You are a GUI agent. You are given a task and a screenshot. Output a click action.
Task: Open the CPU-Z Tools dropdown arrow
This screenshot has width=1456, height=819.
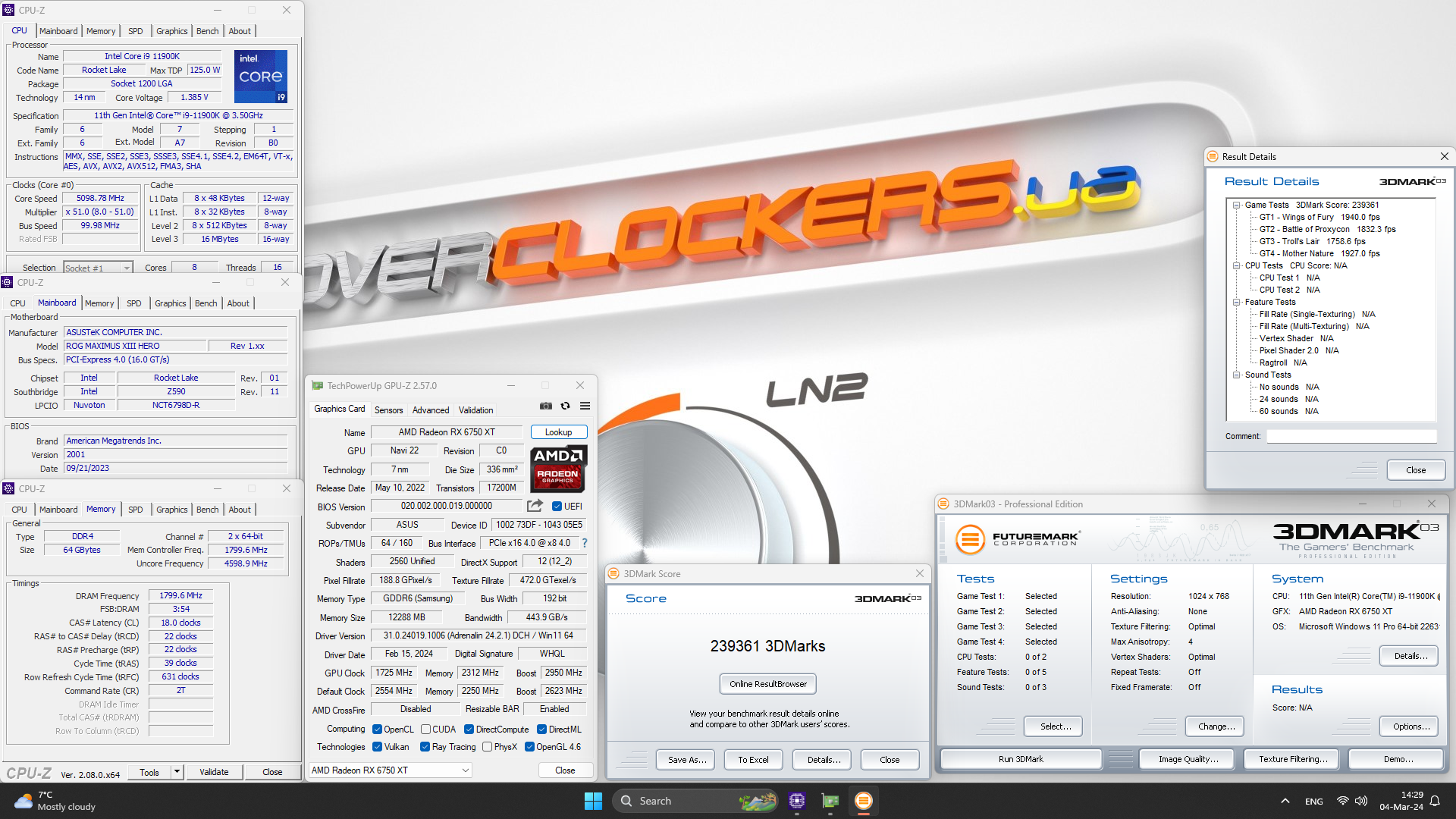pos(177,772)
